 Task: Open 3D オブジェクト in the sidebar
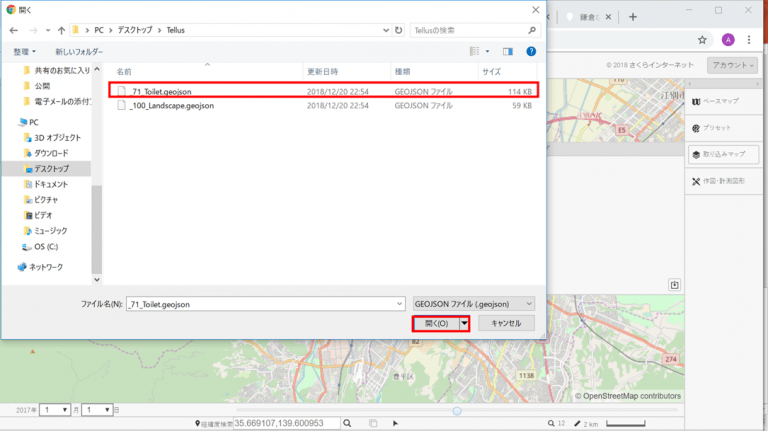pyautogui.click(x=52, y=138)
